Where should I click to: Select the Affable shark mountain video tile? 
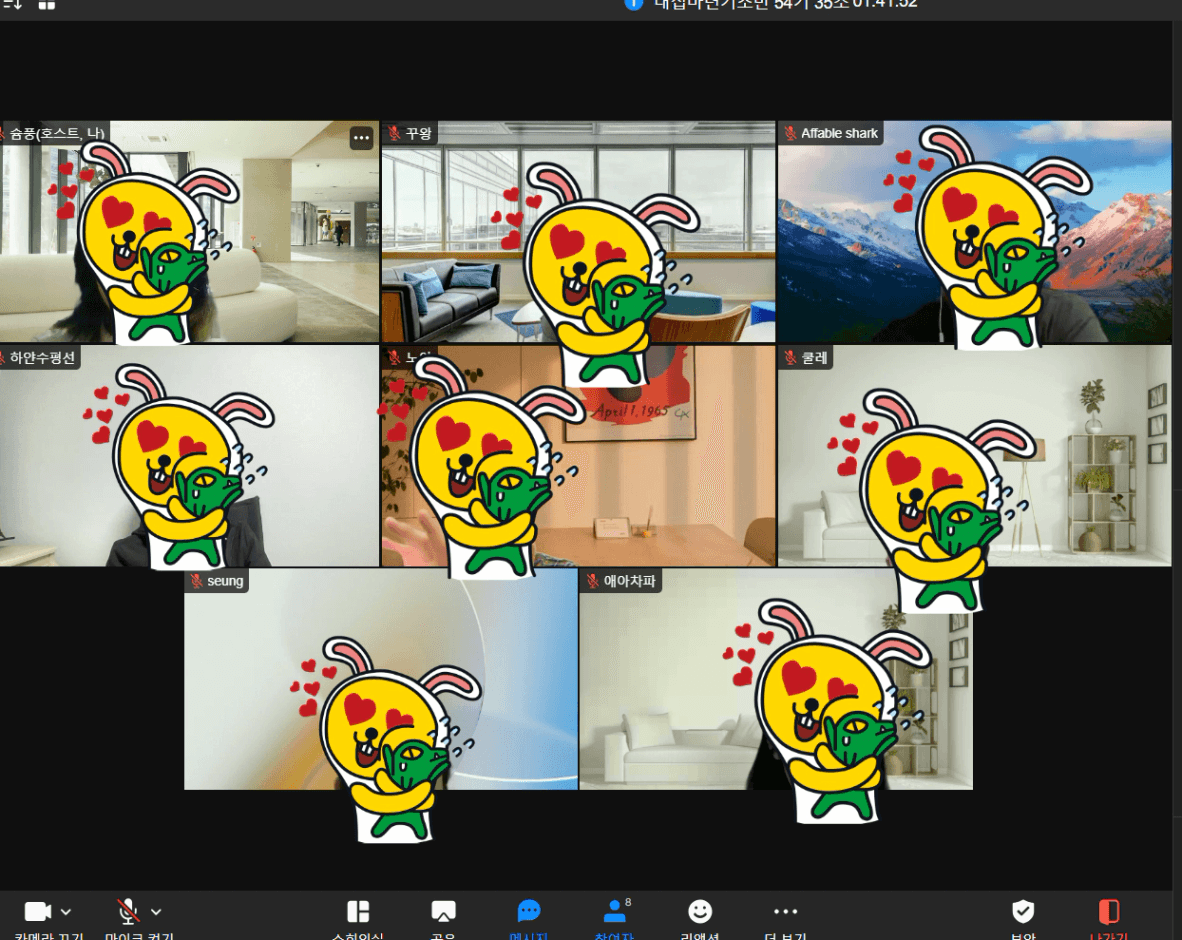974,231
